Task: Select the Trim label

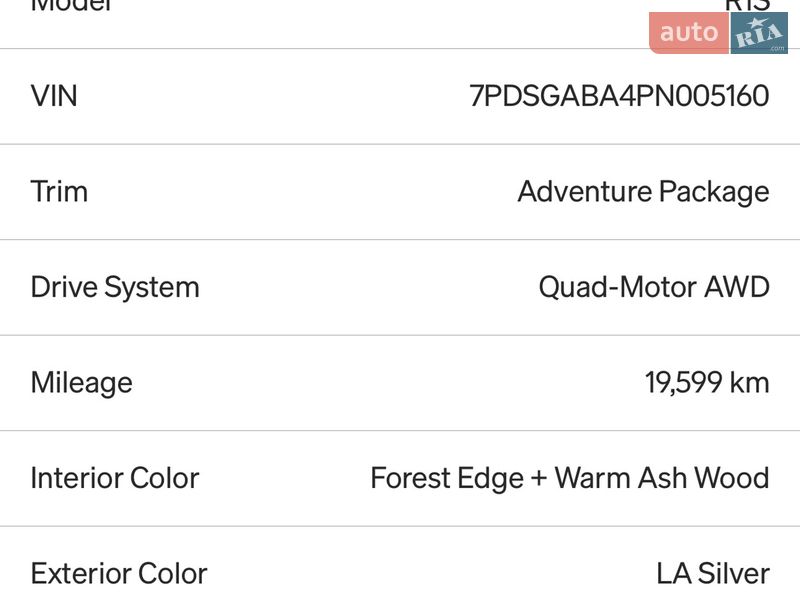Action: (59, 191)
